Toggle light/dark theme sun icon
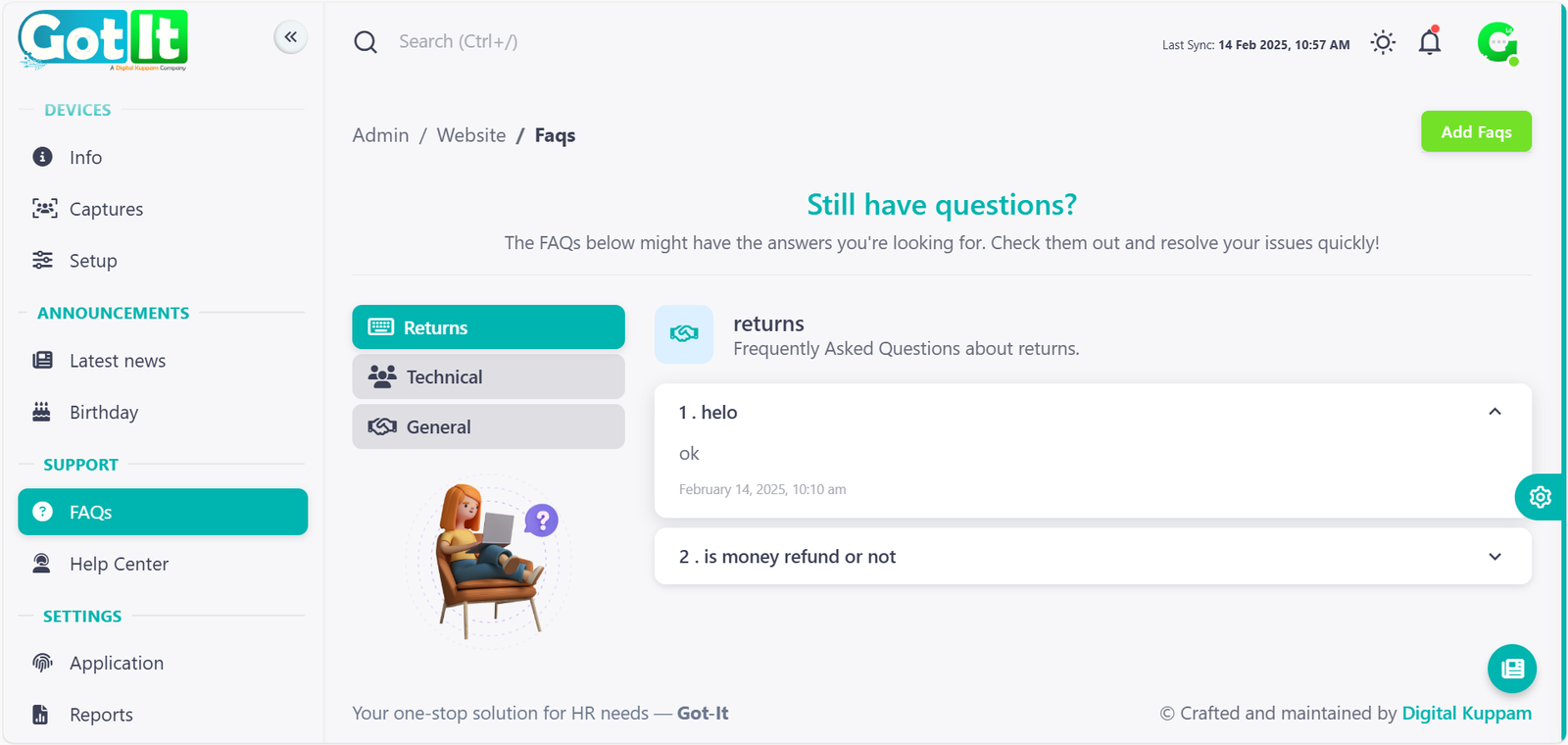1568x745 pixels. pos(1383,42)
